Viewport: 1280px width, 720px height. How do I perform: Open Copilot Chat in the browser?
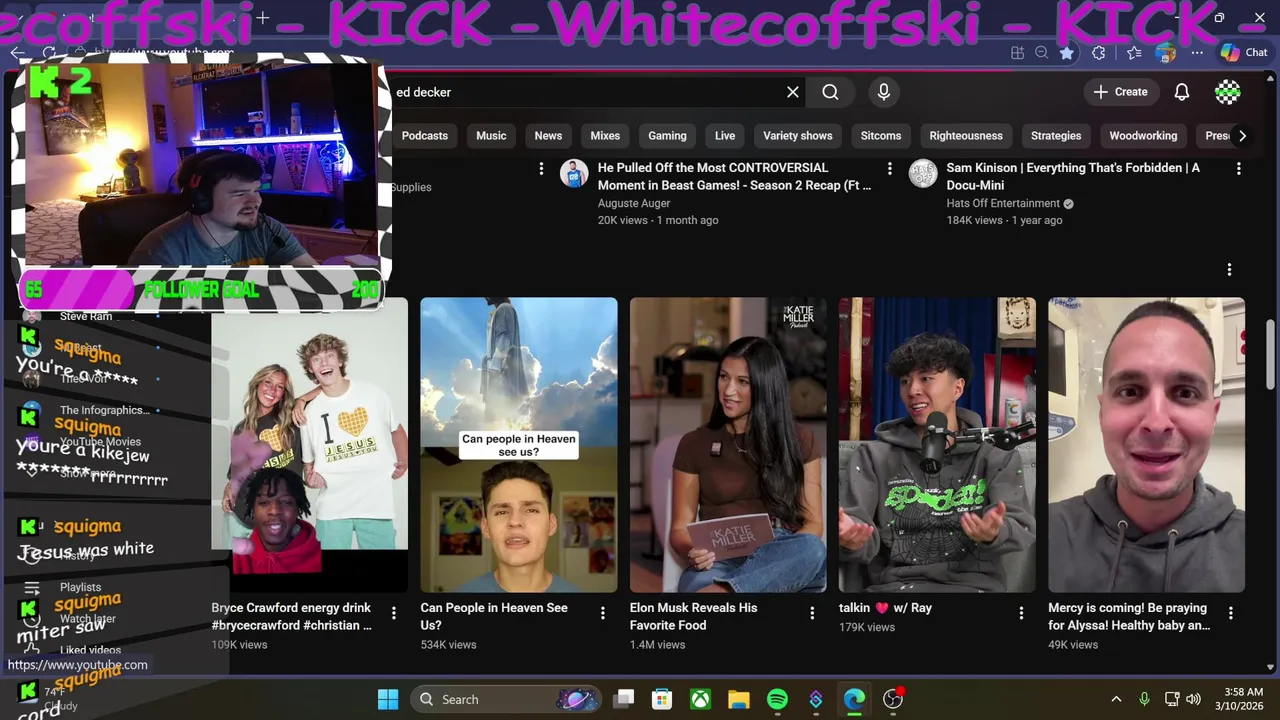[x=1244, y=53]
